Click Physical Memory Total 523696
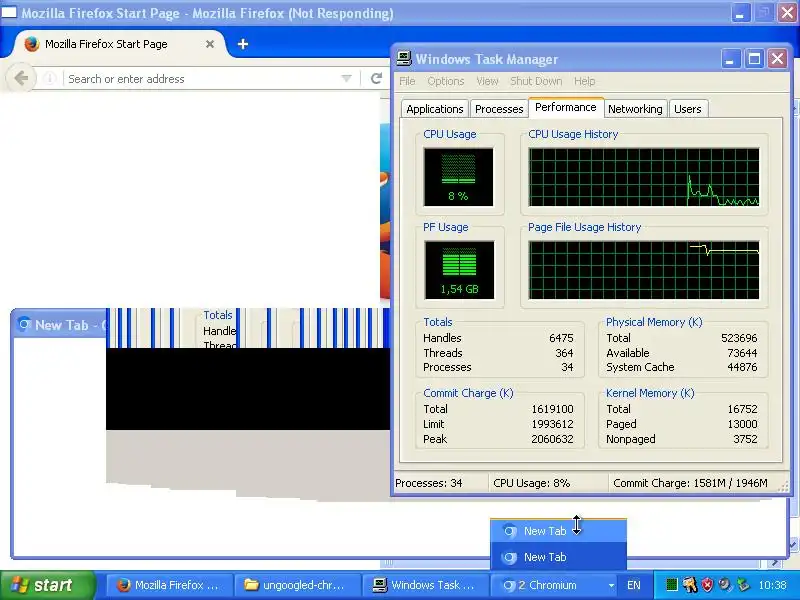Screen dimensions: 800x600 click(739, 338)
